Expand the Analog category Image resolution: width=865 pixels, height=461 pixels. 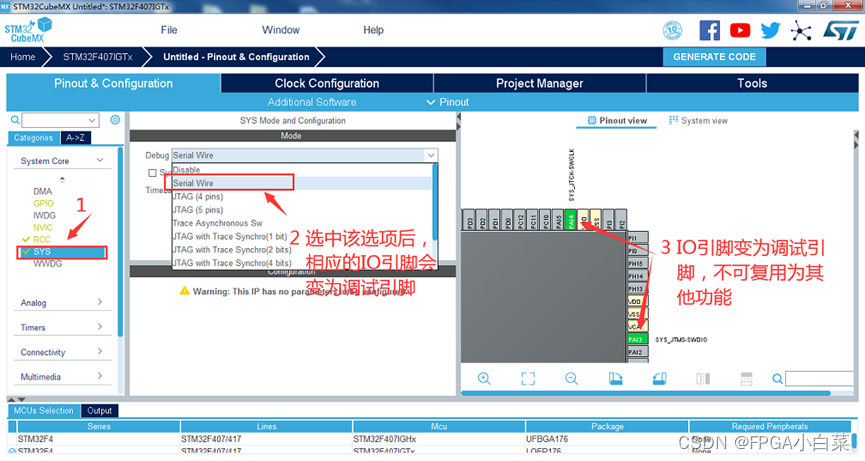[100, 302]
